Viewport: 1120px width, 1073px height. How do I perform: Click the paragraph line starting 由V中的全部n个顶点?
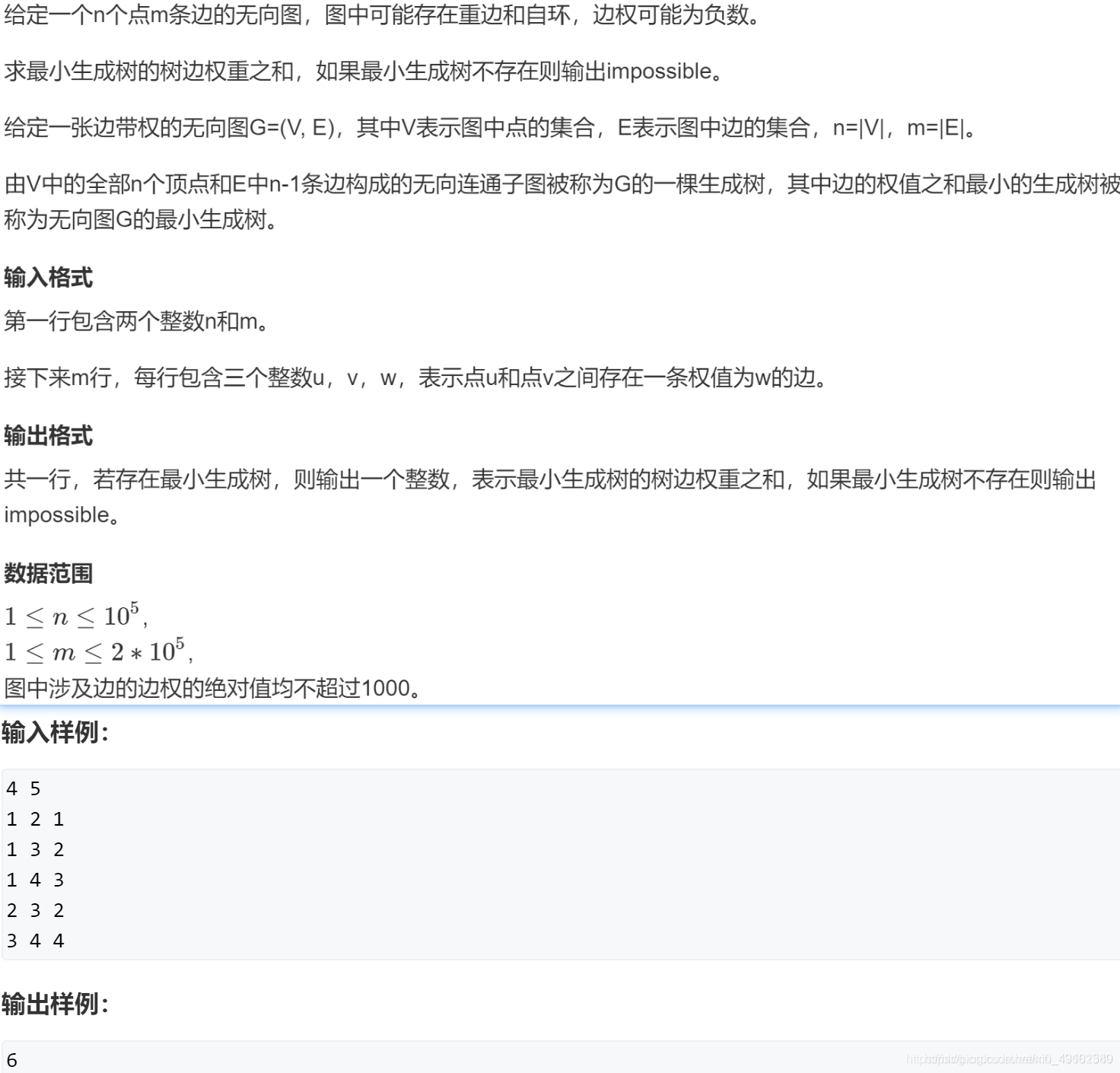click(x=562, y=183)
